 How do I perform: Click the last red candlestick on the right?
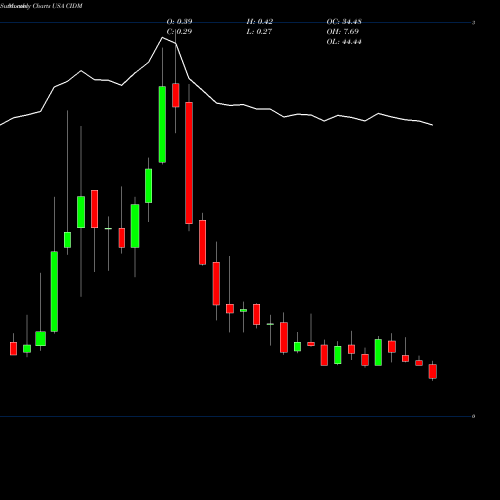coord(433,371)
